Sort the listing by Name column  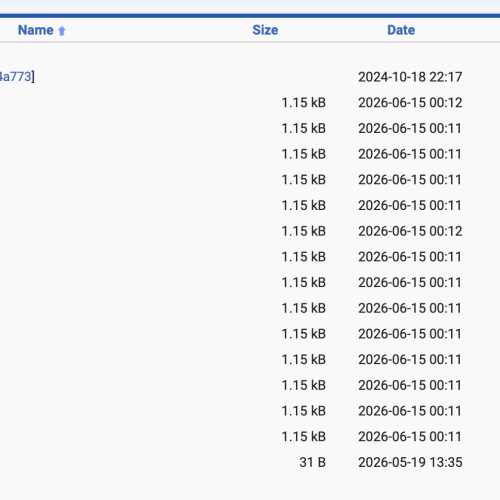click(35, 30)
